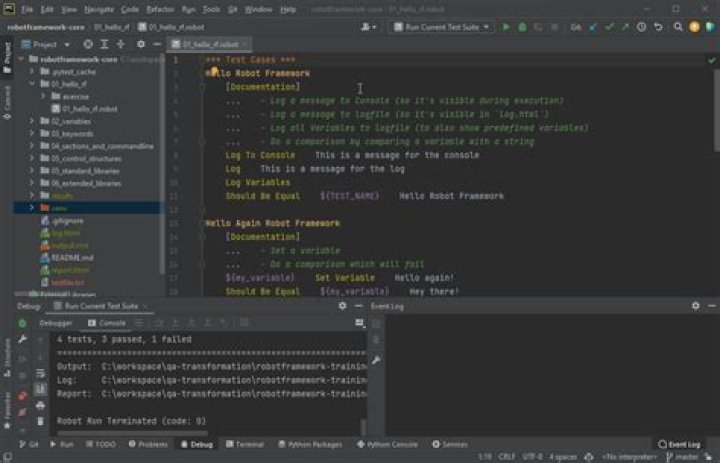Image resolution: width=720 pixels, height=463 pixels.
Task: Toggle scroll to end icon in console sidebar
Action: click(40, 390)
